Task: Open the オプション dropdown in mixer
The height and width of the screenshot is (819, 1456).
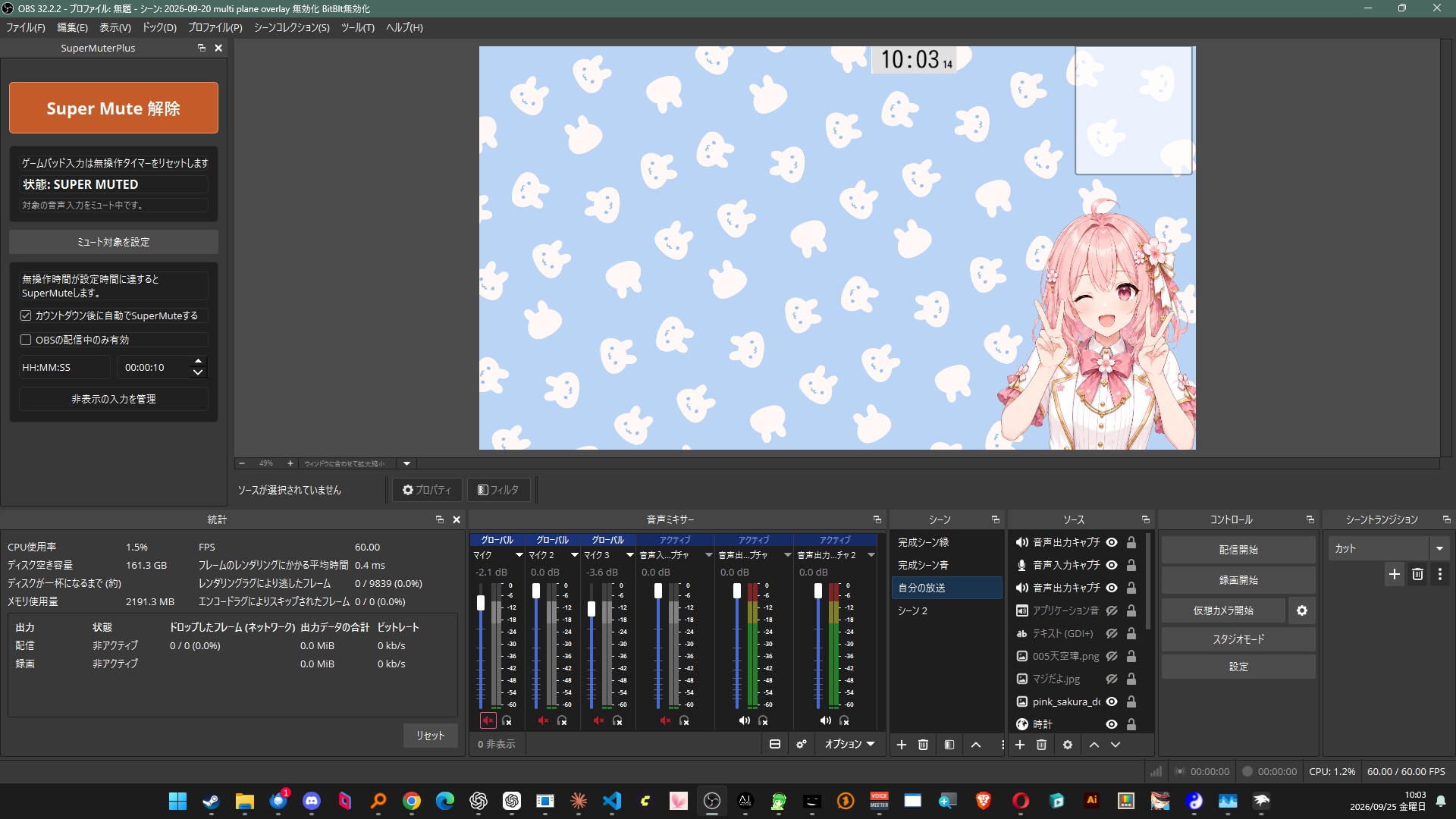Action: [x=849, y=745]
